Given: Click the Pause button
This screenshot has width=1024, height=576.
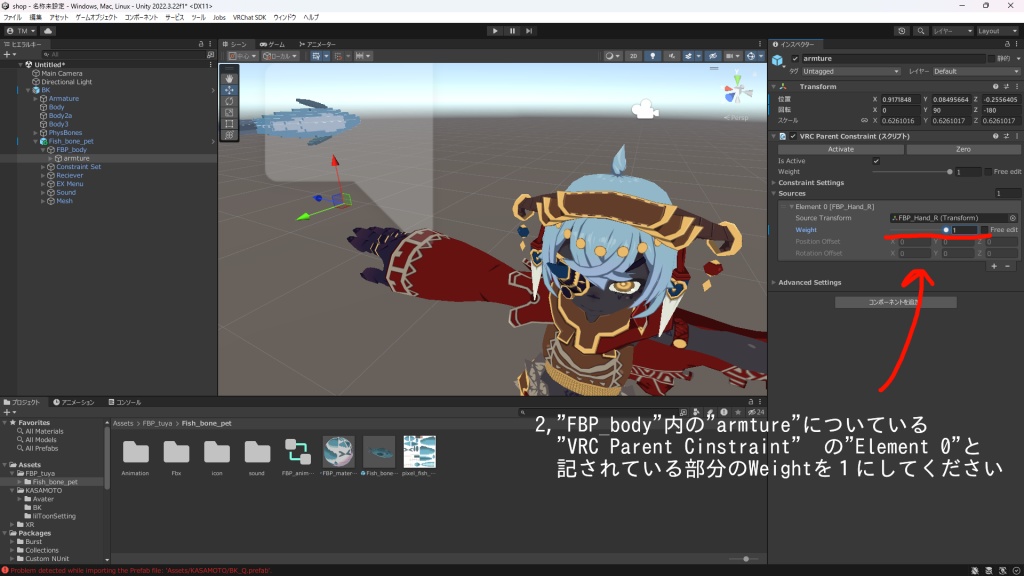Looking at the screenshot, I should (512, 31).
